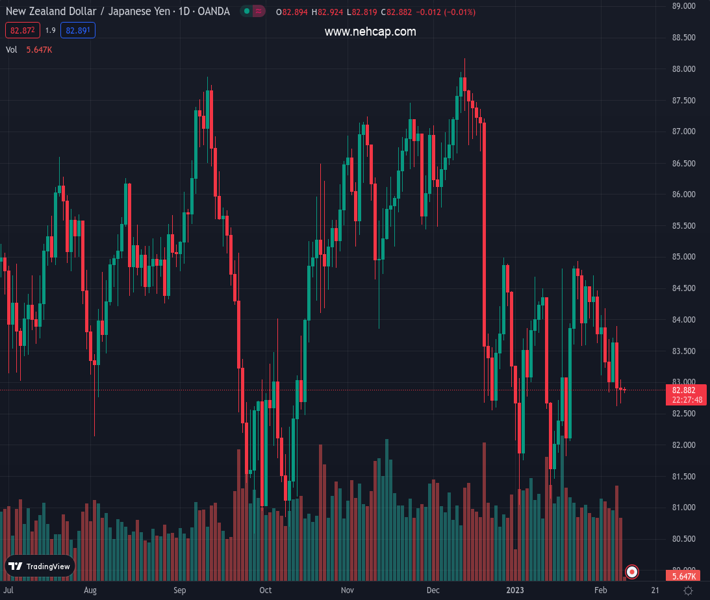Click the red sell price 82.872
The width and height of the screenshot is (710, 600).
point(21,31)
